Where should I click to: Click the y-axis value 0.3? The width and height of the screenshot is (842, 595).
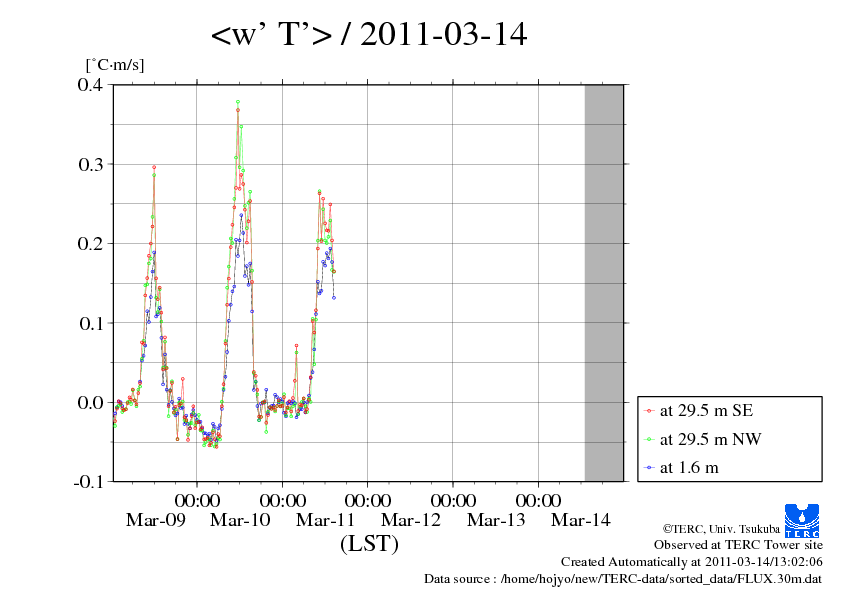pyautogui.click(x=90, y=164)
